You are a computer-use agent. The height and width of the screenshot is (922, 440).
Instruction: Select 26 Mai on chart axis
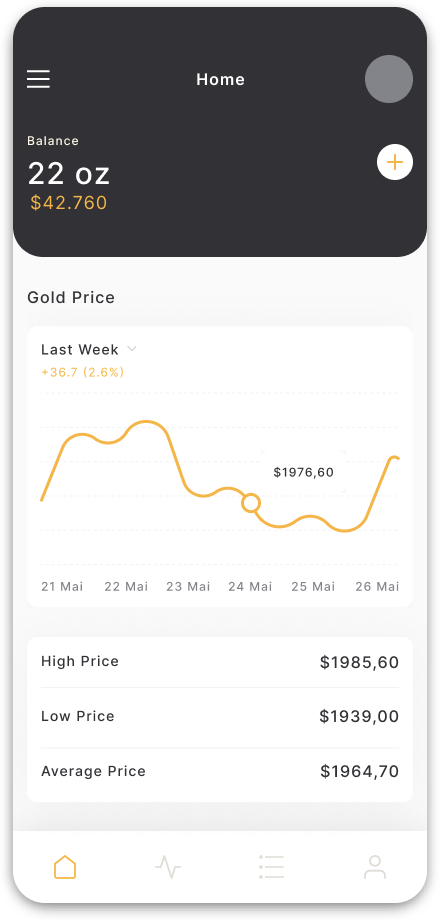point(377,586)
